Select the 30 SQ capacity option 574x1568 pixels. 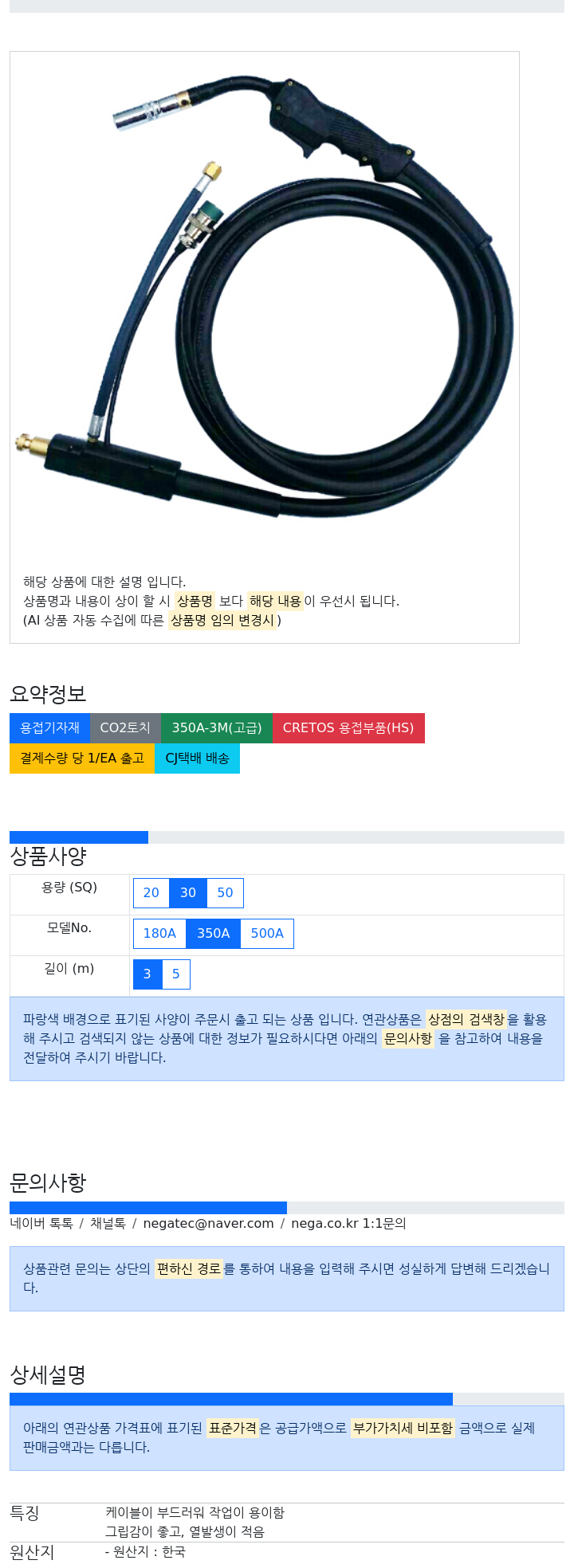click(x=188, y=893)
